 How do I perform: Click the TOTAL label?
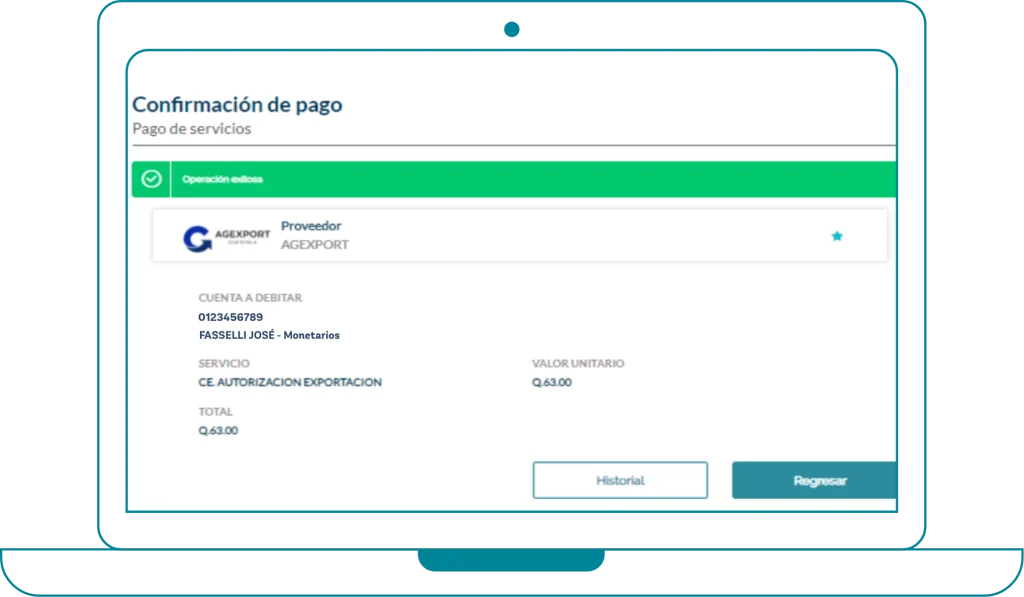coord(216,412)
